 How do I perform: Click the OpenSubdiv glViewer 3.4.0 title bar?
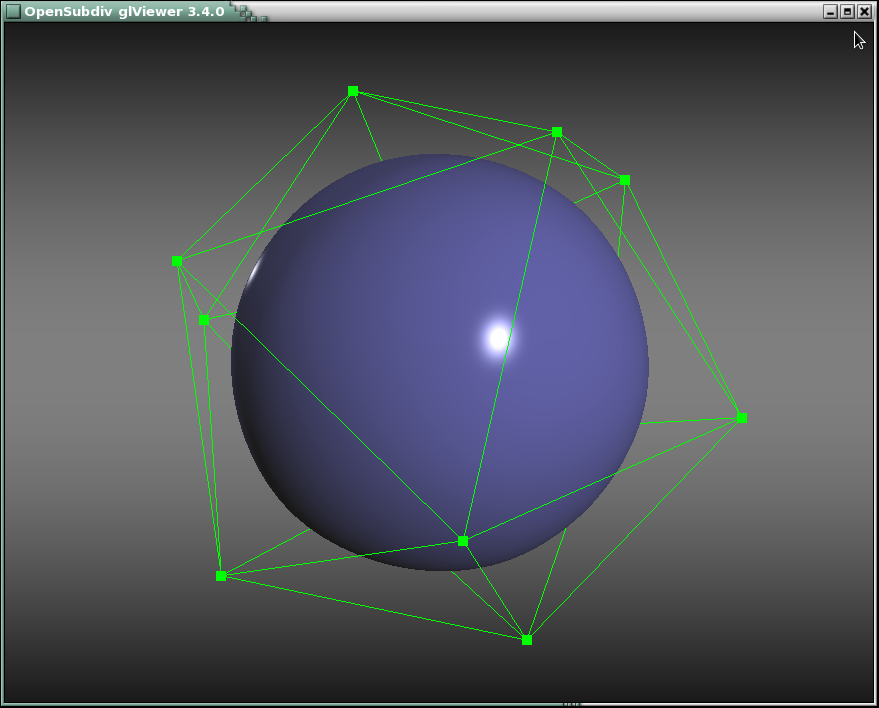click(x=500, y=11)
